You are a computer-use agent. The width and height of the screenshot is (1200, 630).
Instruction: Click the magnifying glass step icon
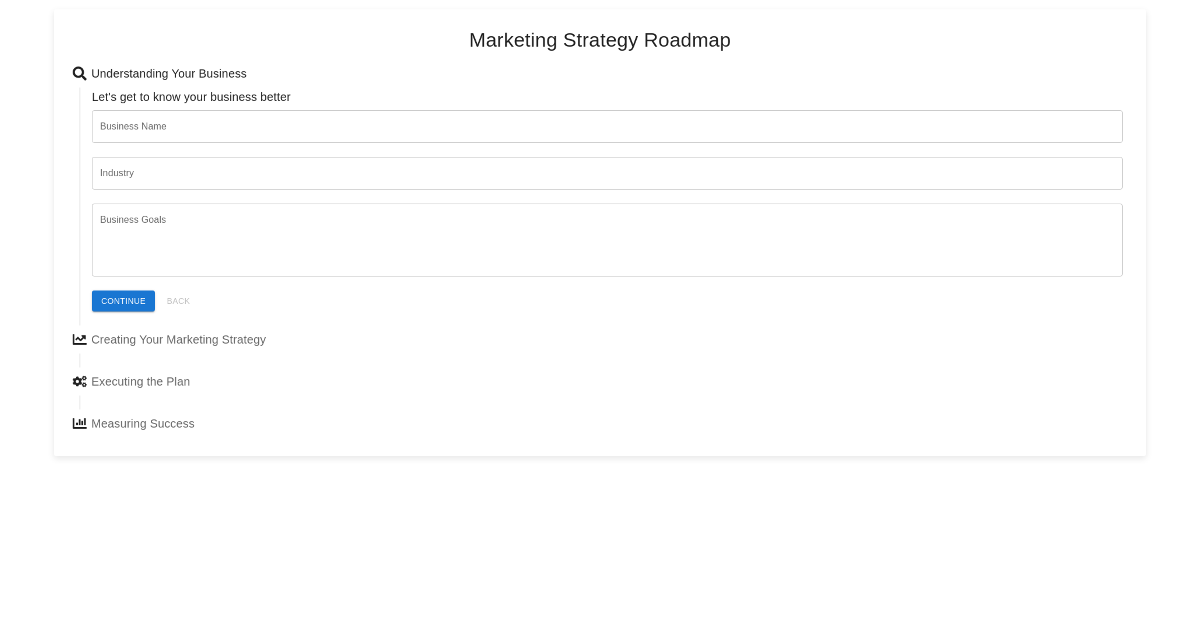point(80,74)
